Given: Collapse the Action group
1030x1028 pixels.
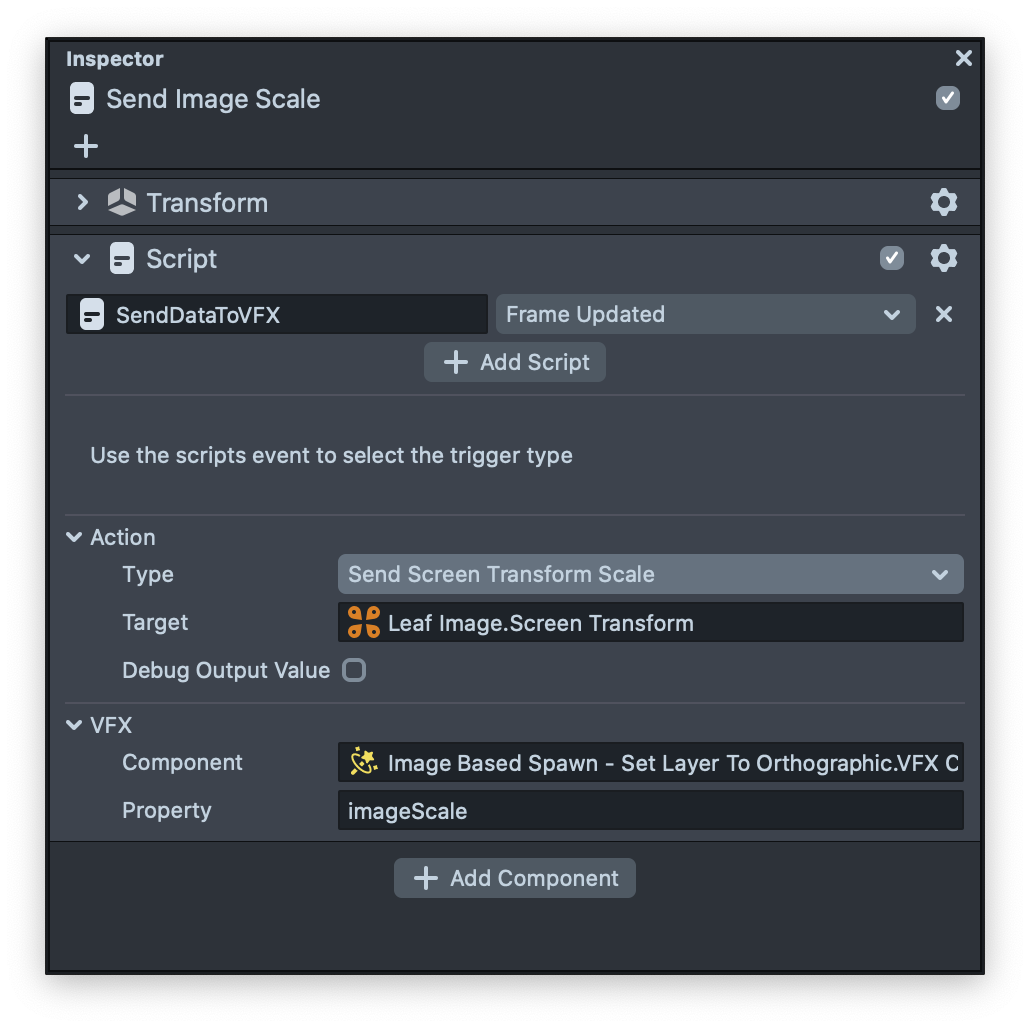Looking at the screenshot, I should (74, 537).
